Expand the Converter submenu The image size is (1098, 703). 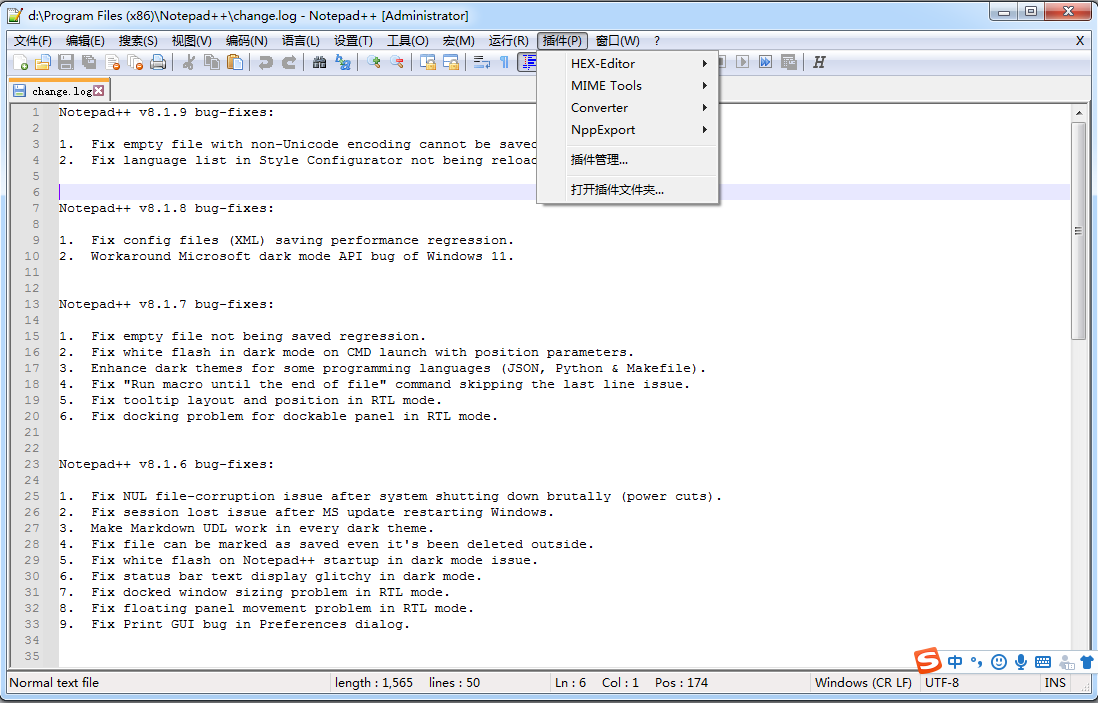click(x=627, y=108)
